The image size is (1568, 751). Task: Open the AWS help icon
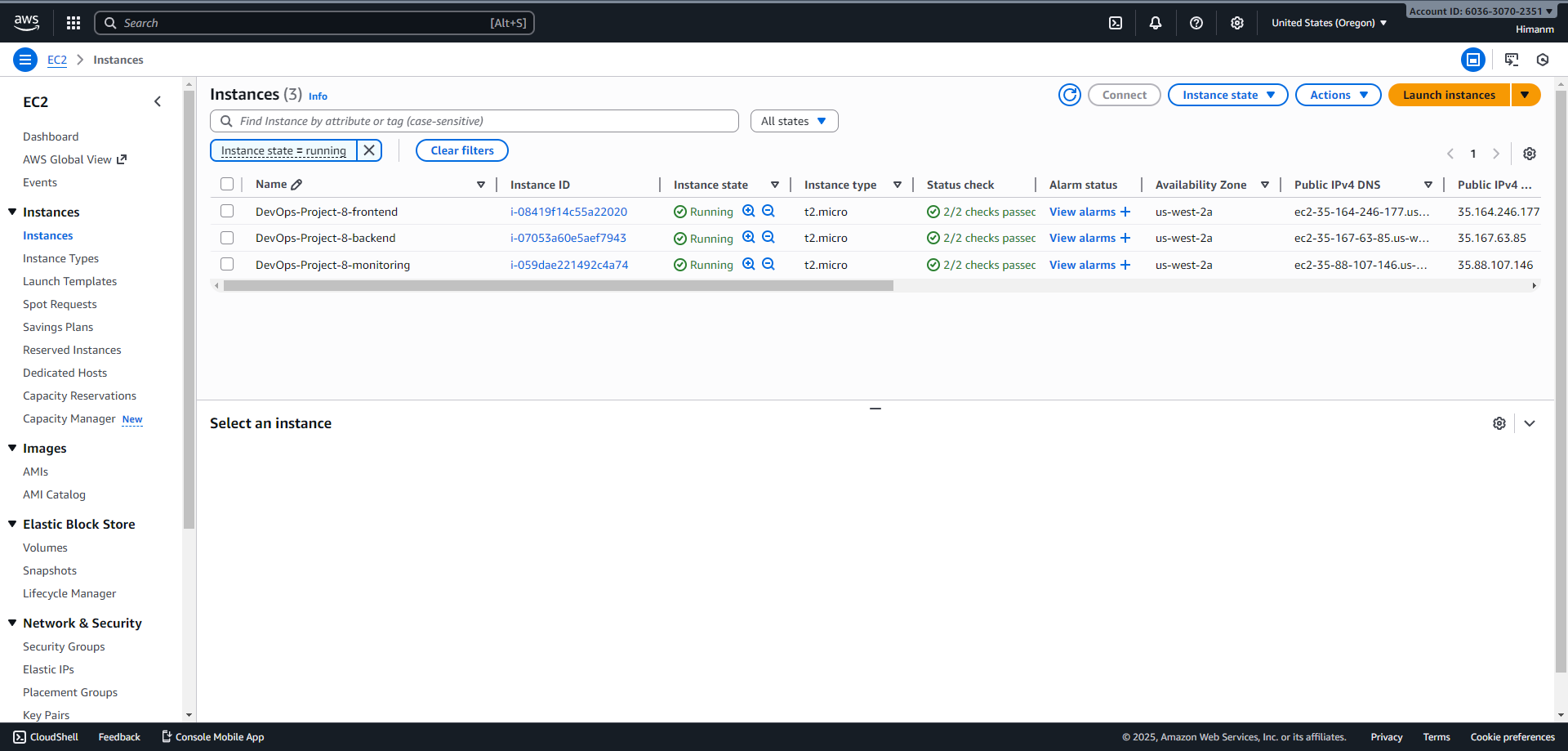pos(1196,23)
